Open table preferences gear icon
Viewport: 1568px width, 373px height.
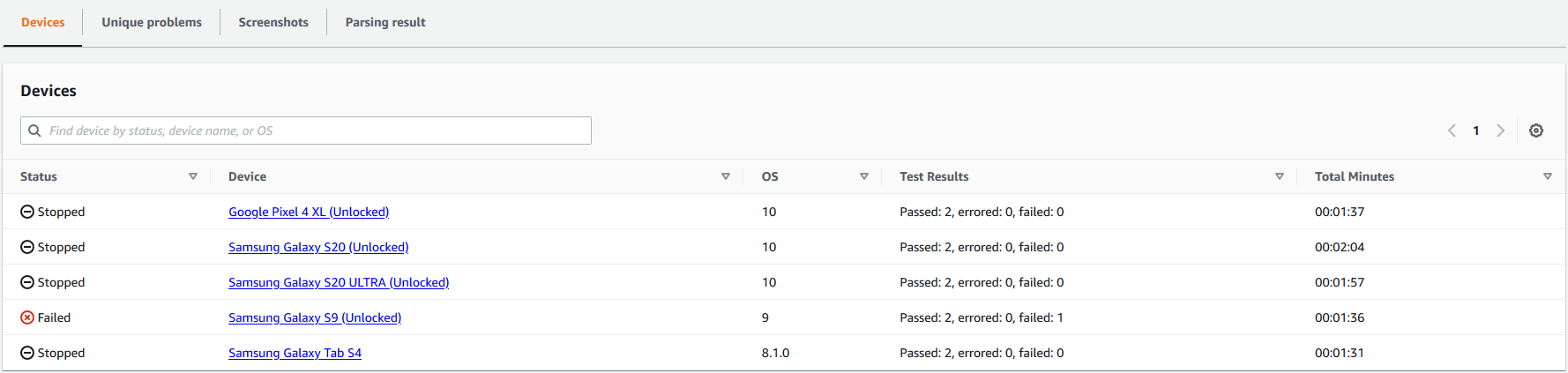click(1536, 131)
